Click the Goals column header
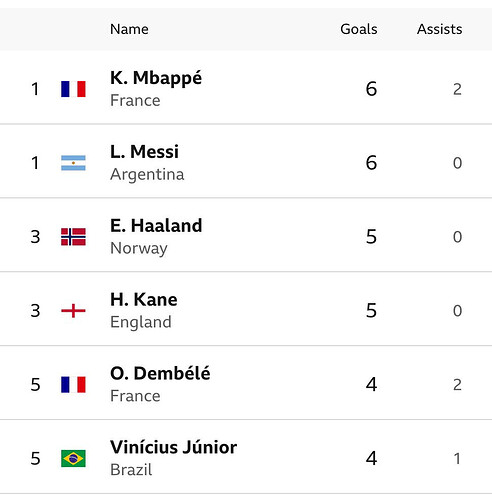 [x=359, y=29]
